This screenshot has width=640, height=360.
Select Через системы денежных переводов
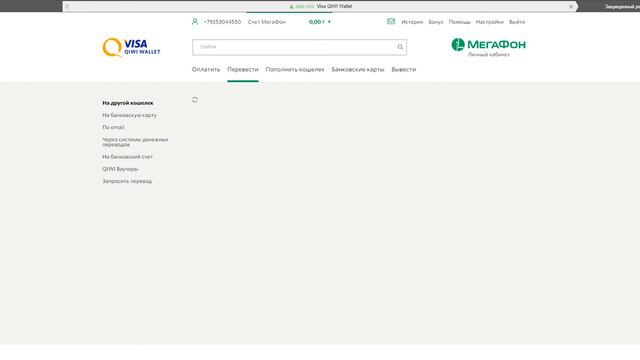pos(135,142)
